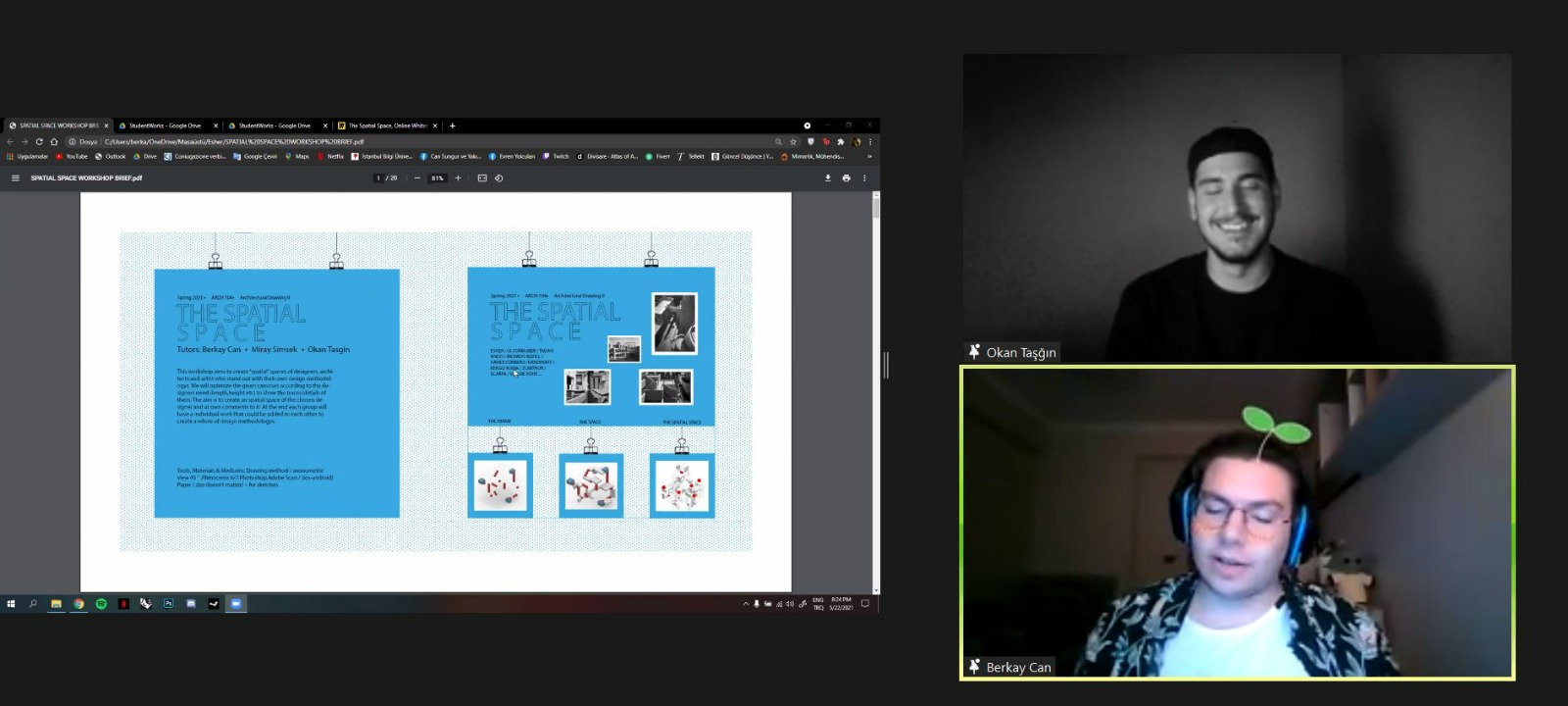This screenshot has height=706, width=1568.
Task: Rotate the PDF counterclockwise
Action: pos(499,178)
